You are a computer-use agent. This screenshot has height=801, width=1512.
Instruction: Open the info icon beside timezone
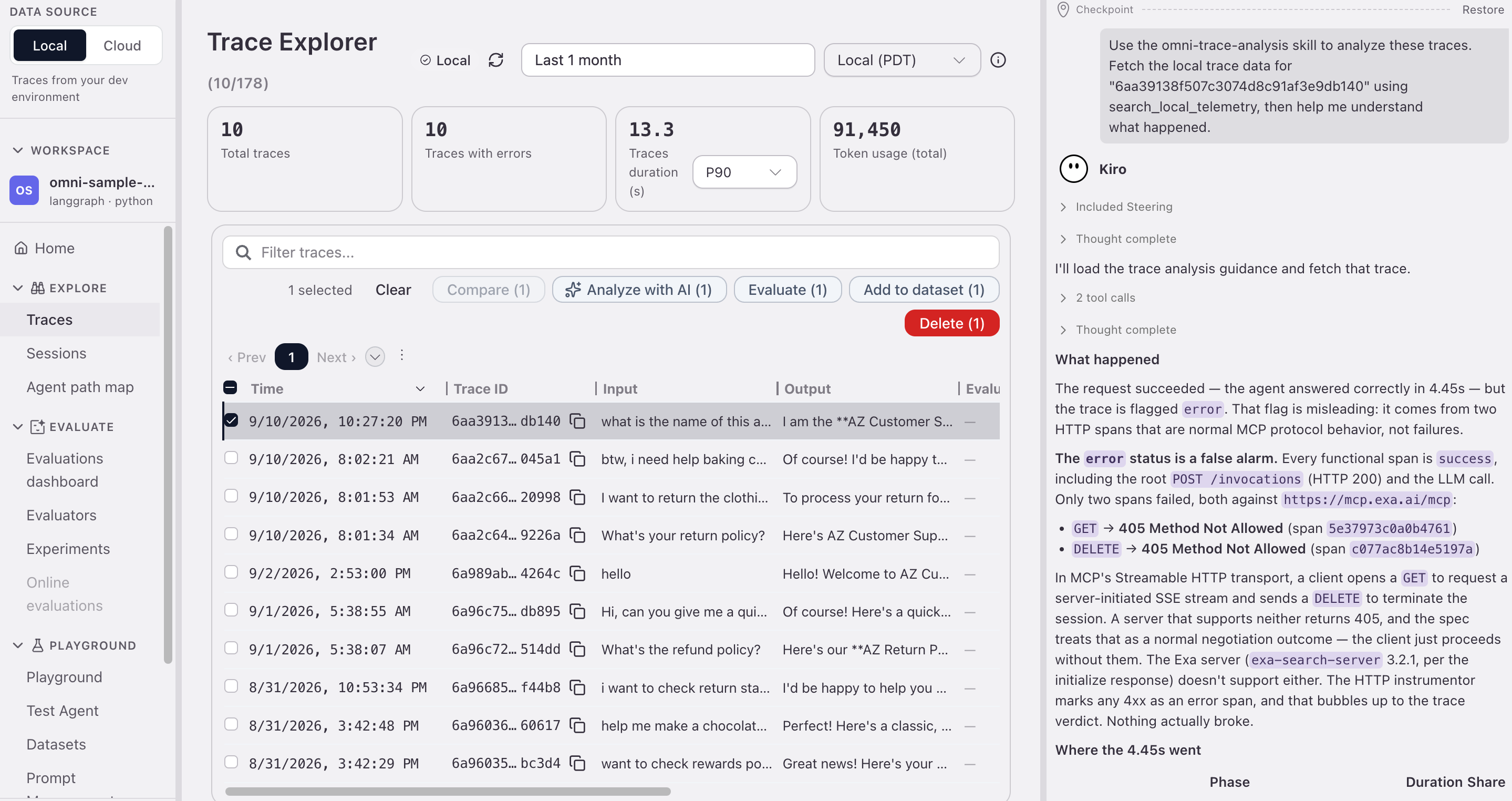tap(998, 60)
